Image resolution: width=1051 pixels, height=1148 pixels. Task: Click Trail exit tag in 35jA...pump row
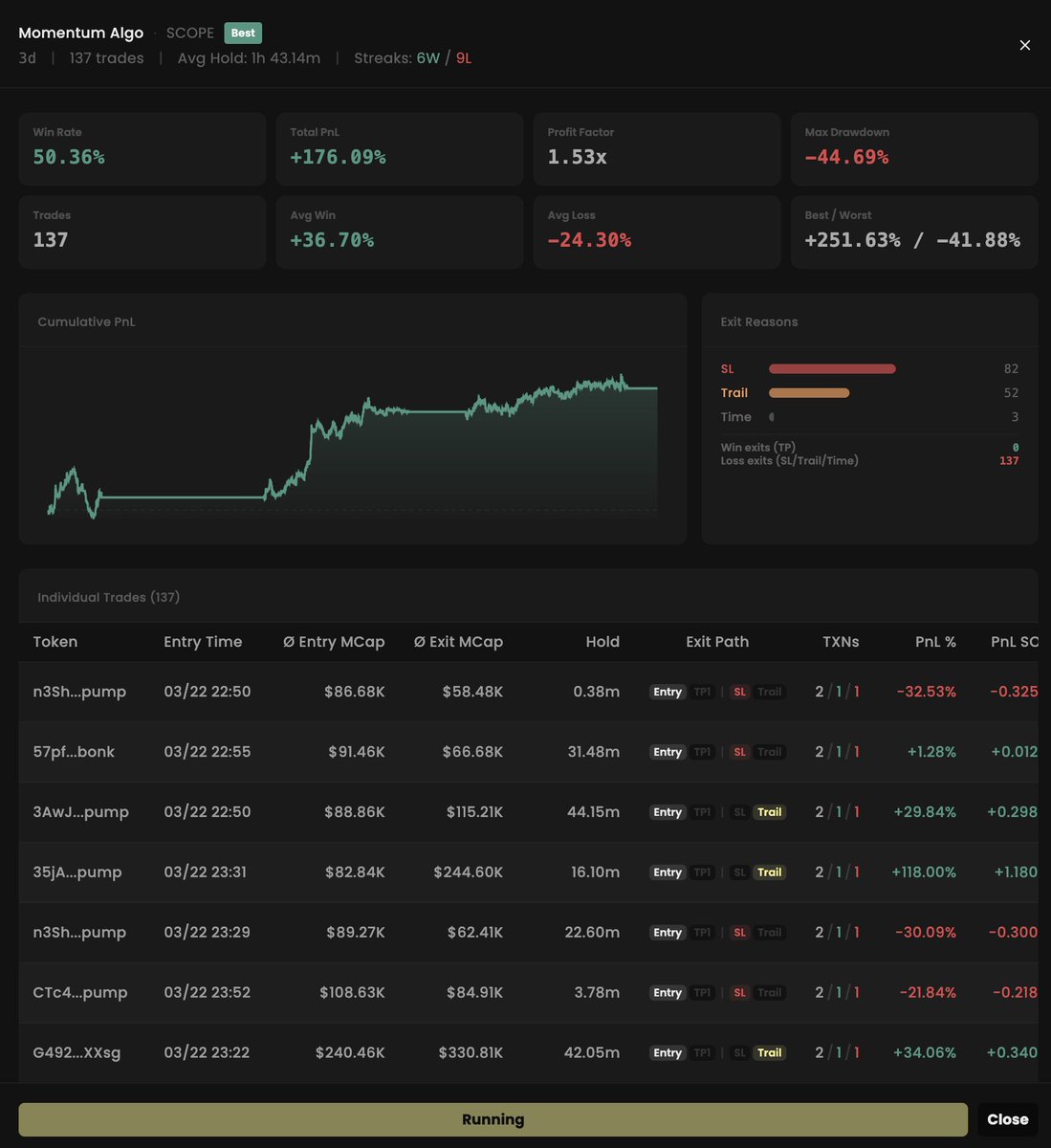[769, 872]
